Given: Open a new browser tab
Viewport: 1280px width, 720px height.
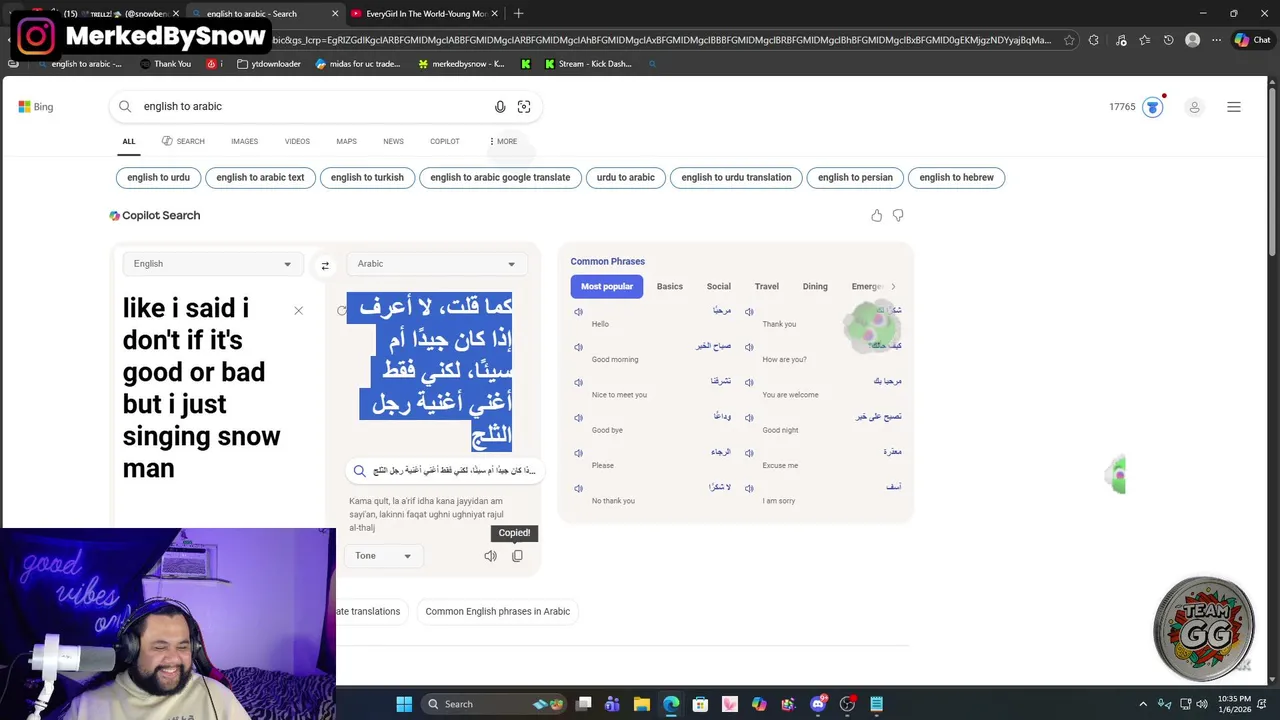Looking at the screenshot, I should (518, 14).
